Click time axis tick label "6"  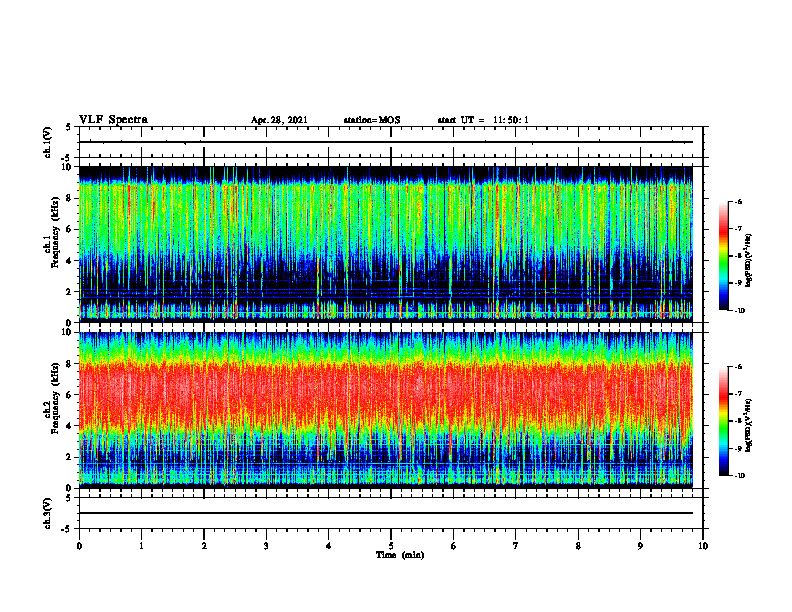coord(454,546)
